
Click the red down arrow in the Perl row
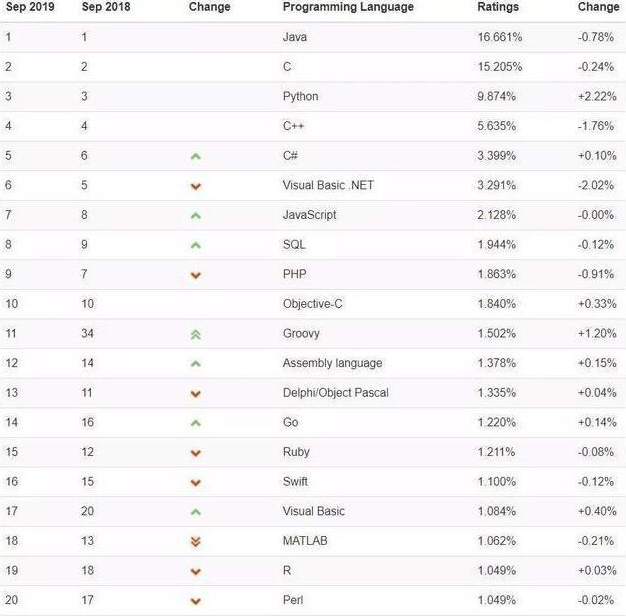coord(196,601)
